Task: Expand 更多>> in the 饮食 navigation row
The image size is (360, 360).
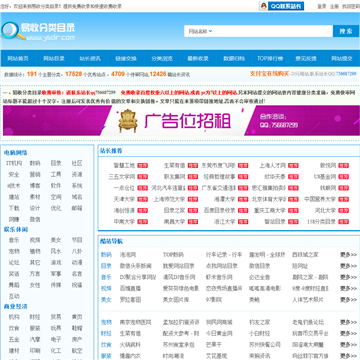Action: point(348,345)
